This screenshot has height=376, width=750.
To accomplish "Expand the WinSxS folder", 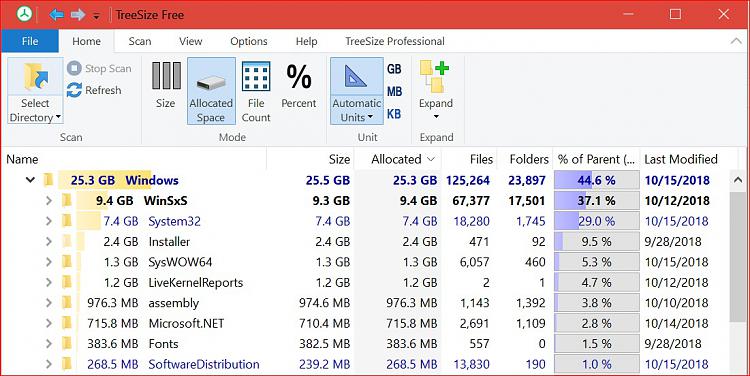I will pyautogui.click(x=48, y=200).
